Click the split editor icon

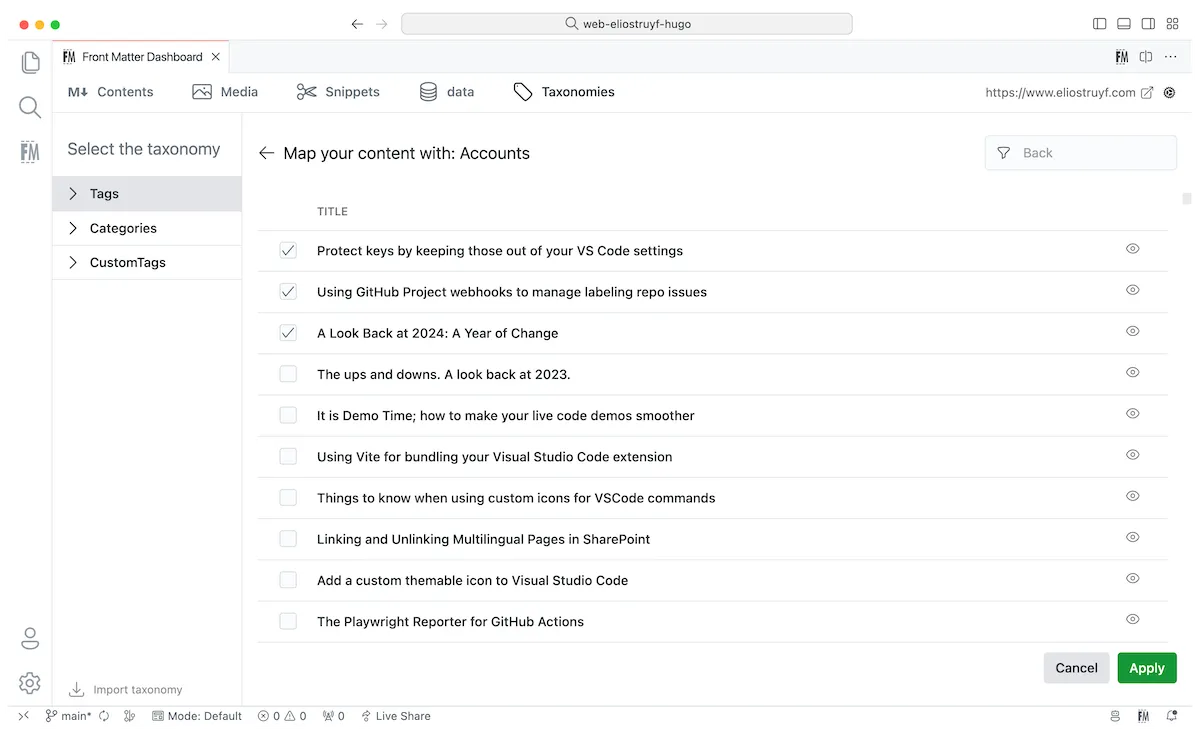[x=1146, y=57]
